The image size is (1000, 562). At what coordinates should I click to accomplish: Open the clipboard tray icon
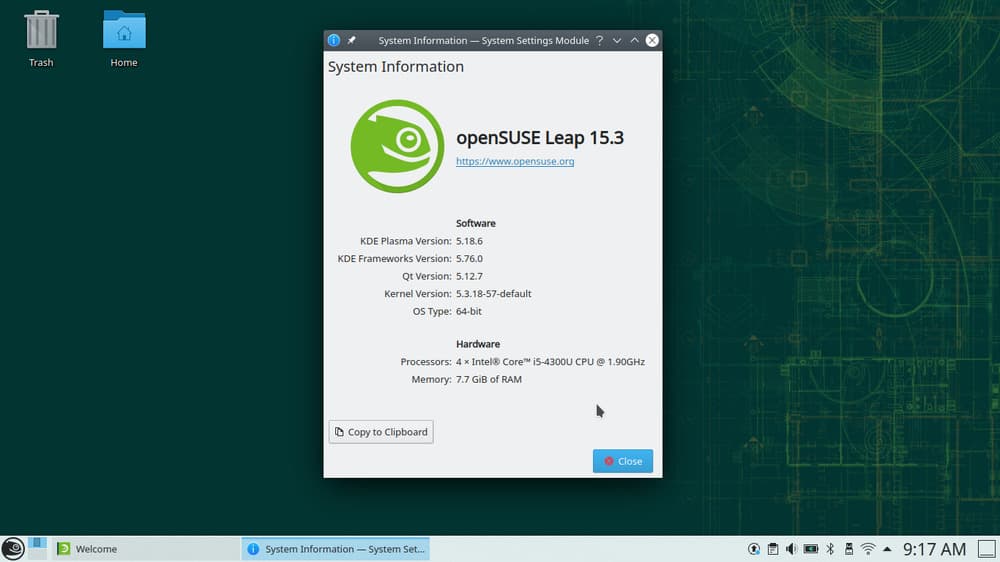(772, 549)
